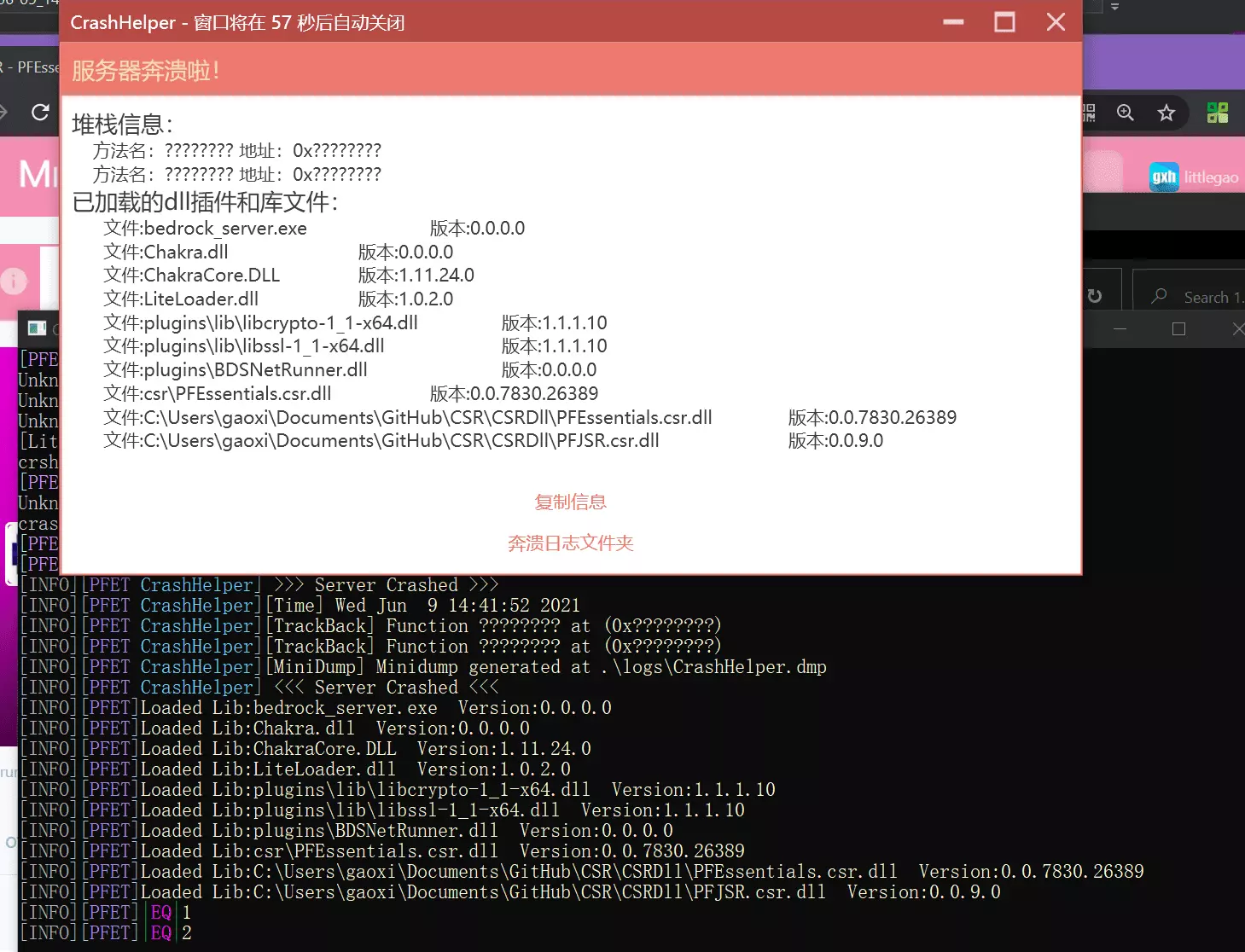
Task: Click the gxh littlegao avatar
Action: [1164, 177]
